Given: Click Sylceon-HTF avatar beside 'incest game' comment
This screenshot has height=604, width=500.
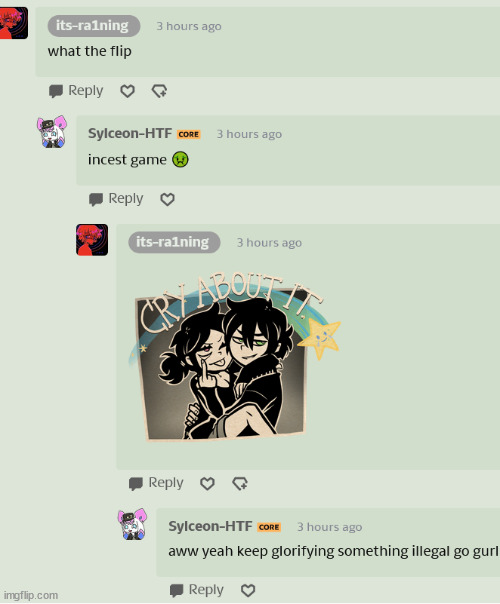Looking at the screenshot, I should point(52,132).
